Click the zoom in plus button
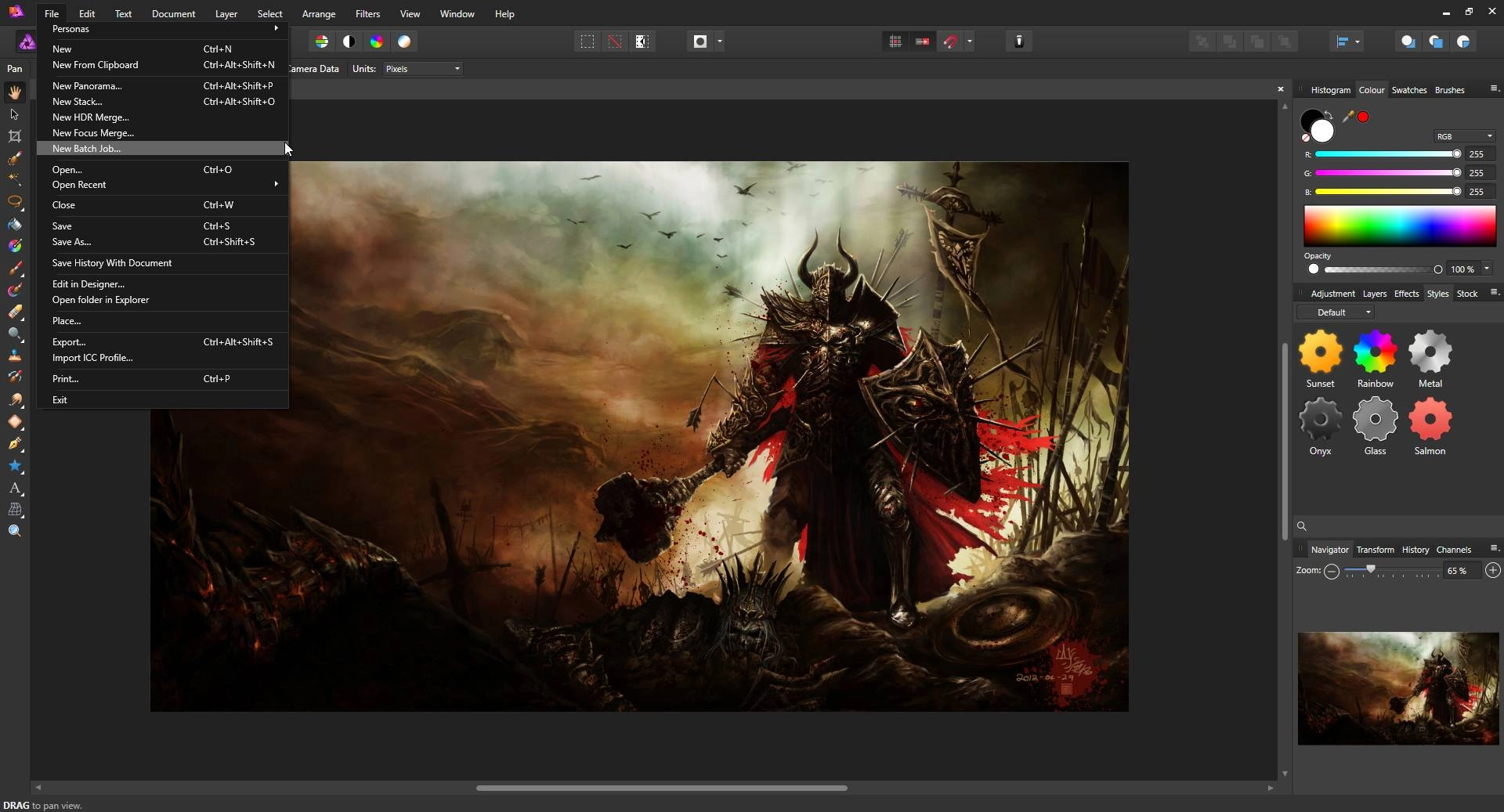 coord(1493,571)
